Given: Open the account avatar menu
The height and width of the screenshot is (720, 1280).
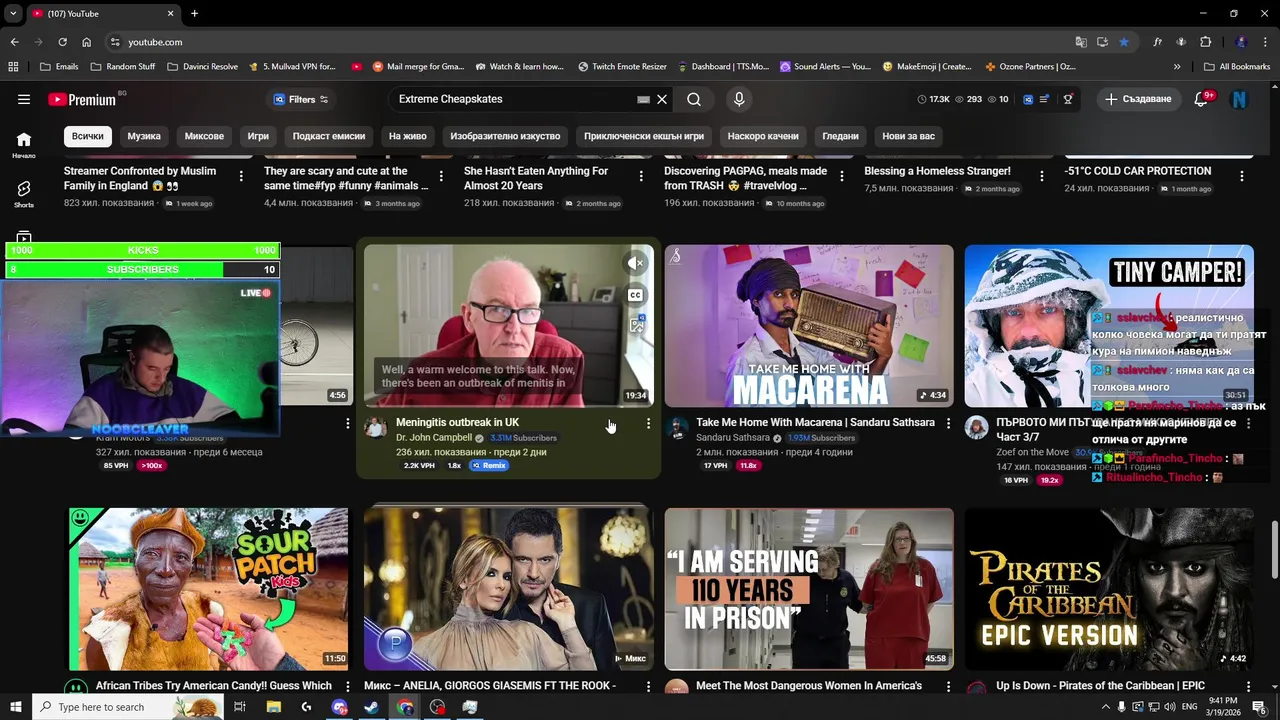Looking at the screenshot, I should point(1240,99).
